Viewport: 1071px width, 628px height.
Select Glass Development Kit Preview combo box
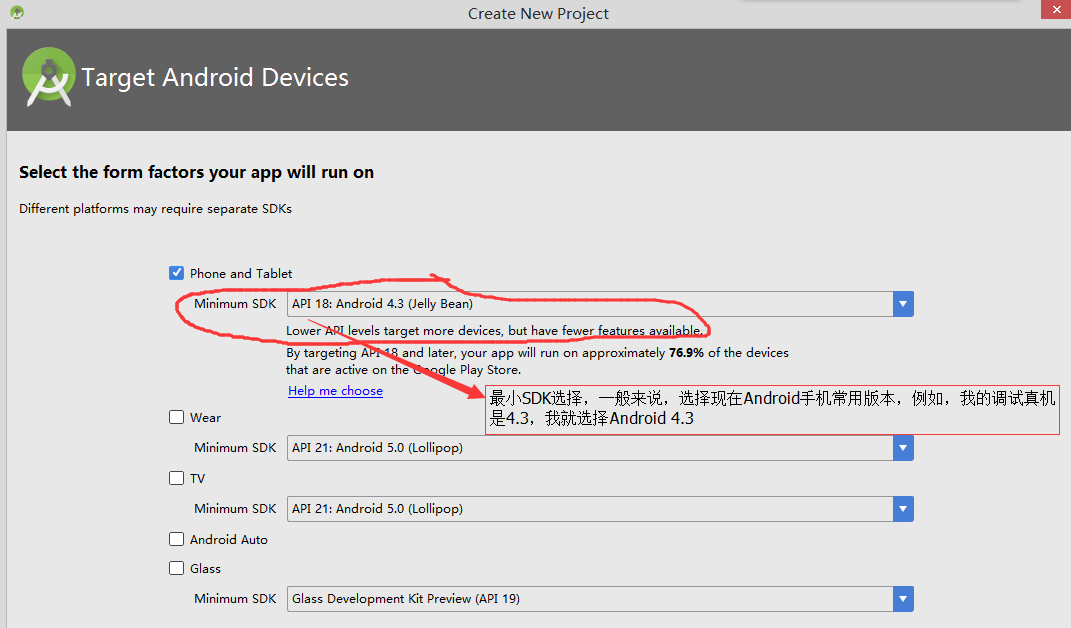(600, 599)
